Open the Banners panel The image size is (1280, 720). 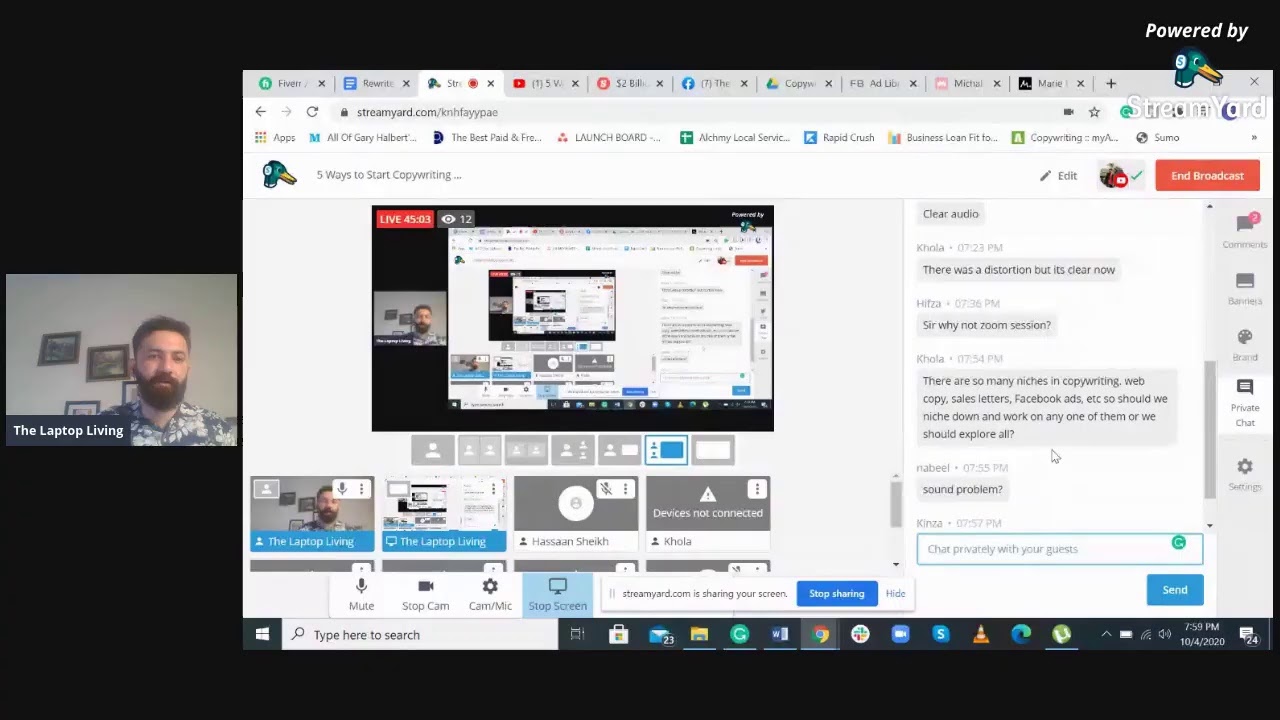click(x=1245, y=289)
